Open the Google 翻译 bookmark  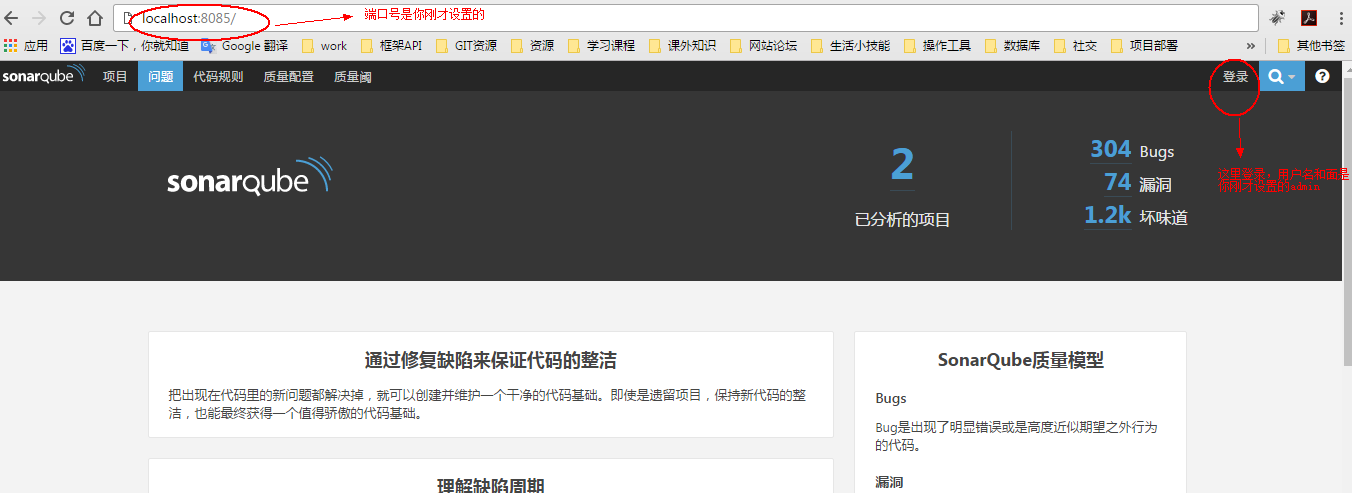[245, 46]
